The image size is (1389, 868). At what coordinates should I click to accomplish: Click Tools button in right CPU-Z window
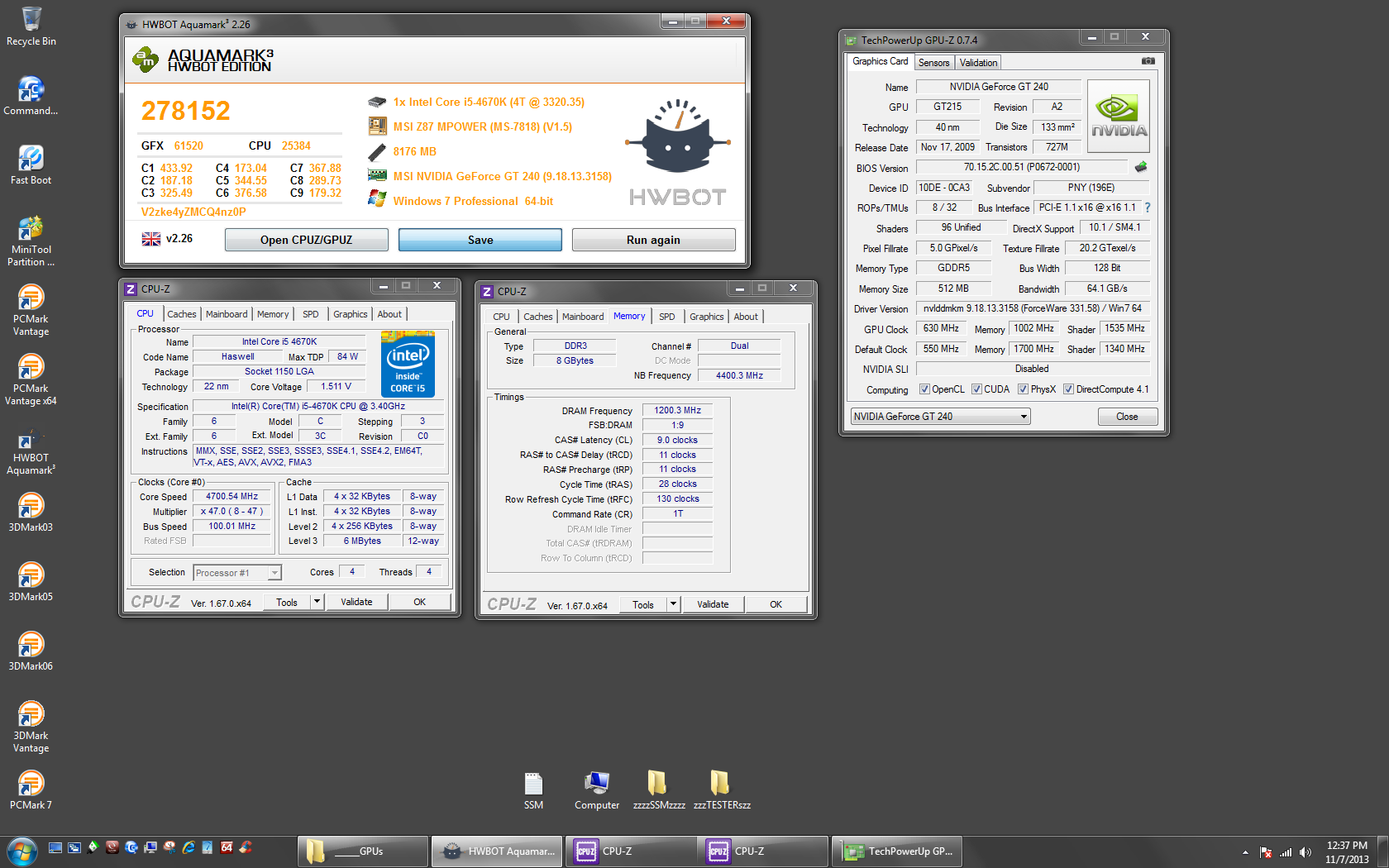642,604
